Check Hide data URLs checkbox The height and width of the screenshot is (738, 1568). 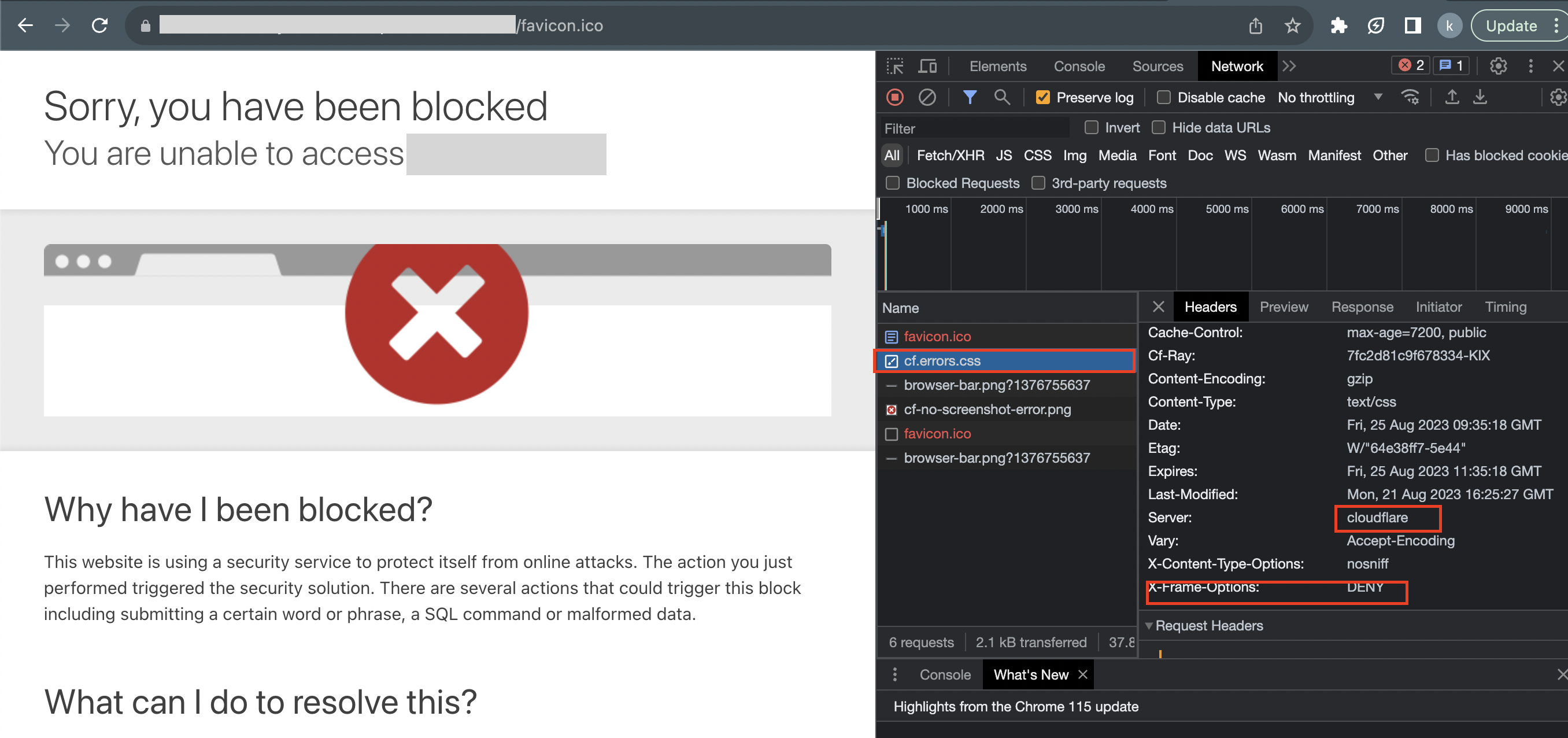click(x=1158, y=127)
